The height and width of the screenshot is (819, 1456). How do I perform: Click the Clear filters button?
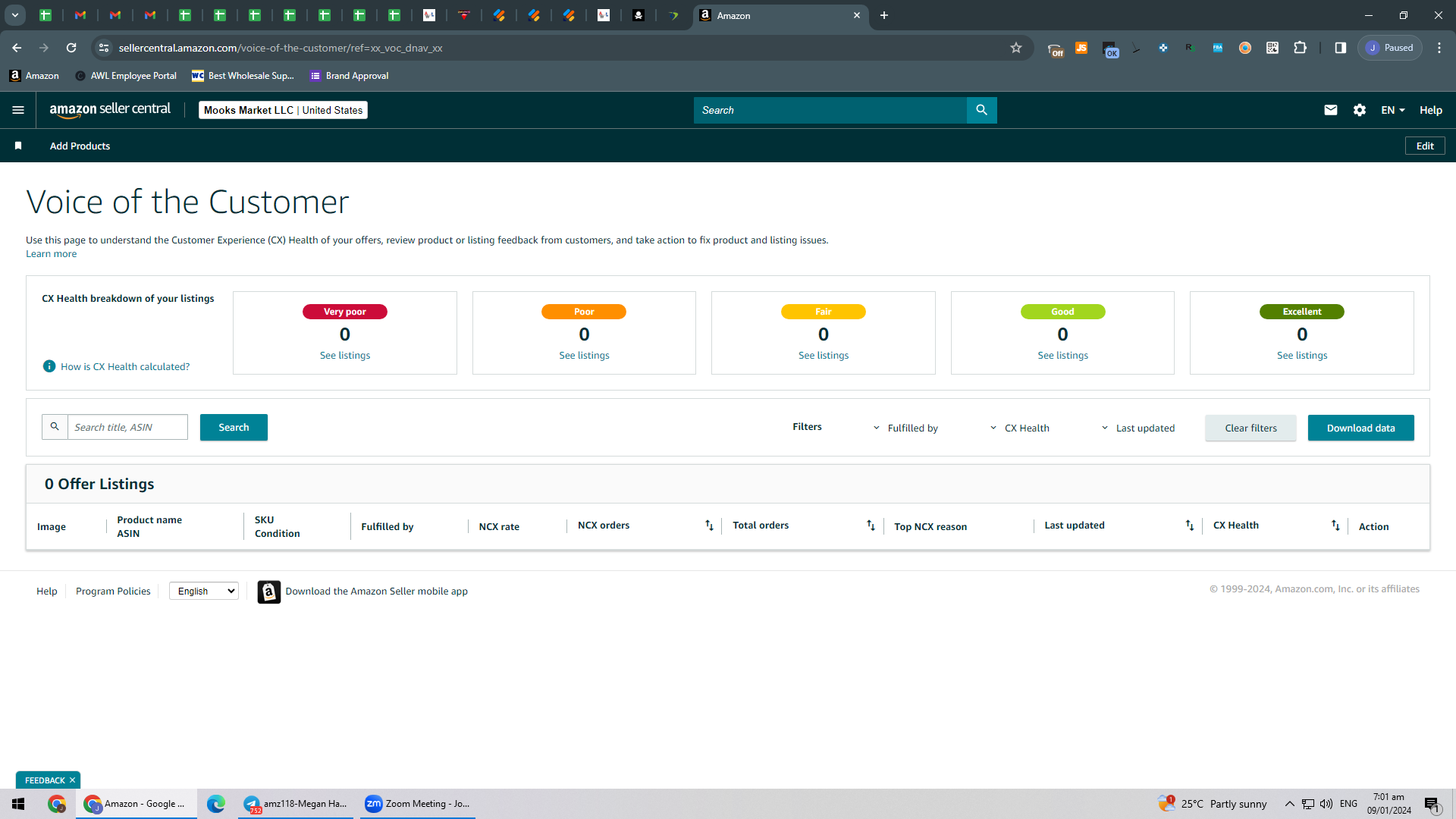point(1250,428)
